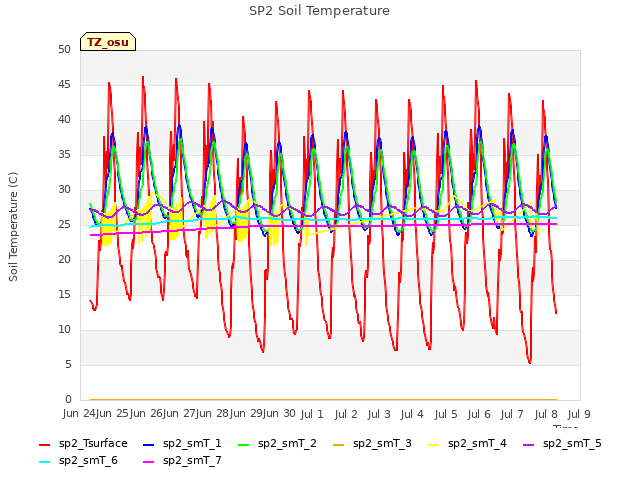Click the Jun 30 x-axis tick label
The width and height of the screenshot is (640, 480).
pos(279,413)
